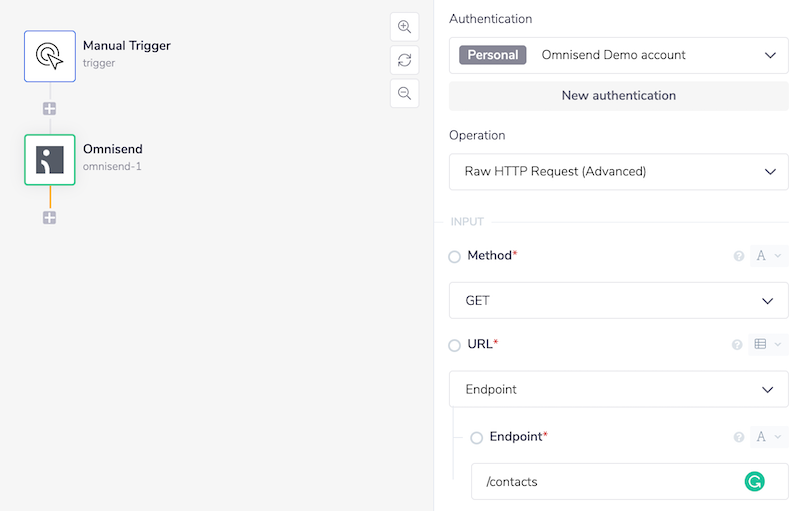Click the zoom in magnifier icon

(404, 27)
